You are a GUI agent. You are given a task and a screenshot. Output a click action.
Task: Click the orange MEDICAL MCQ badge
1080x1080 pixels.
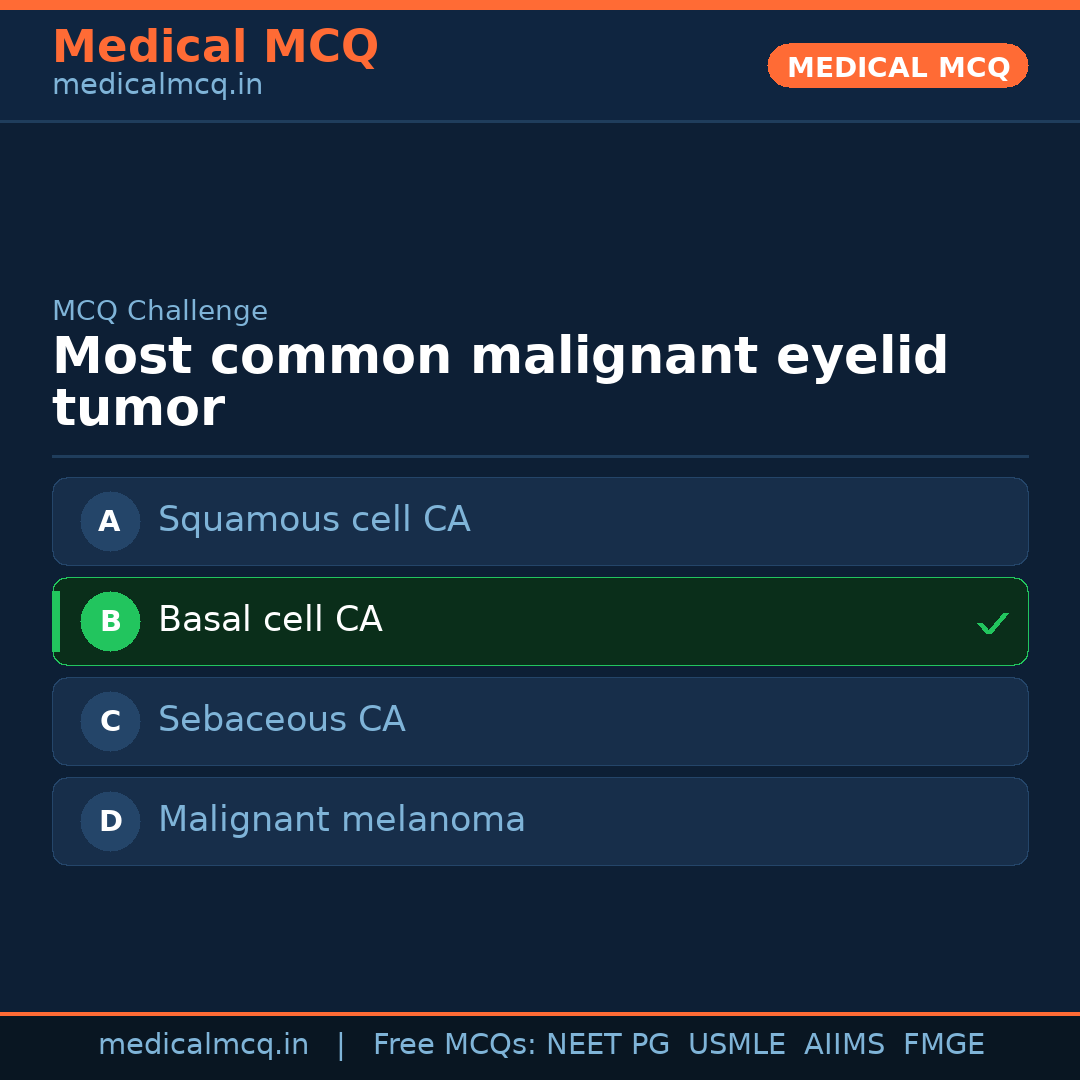point(897,66)
